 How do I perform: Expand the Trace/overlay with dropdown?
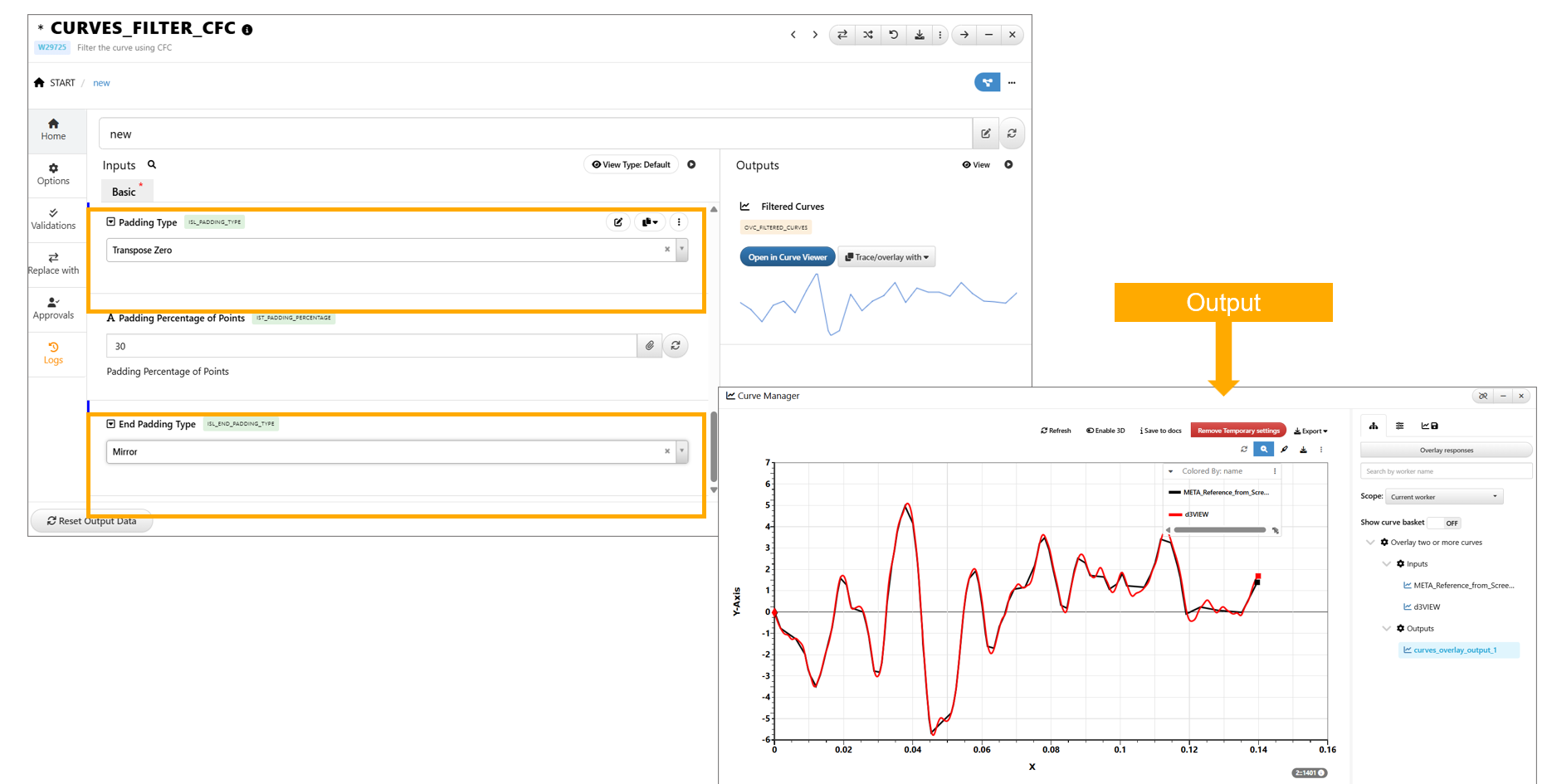pos(886,257)
